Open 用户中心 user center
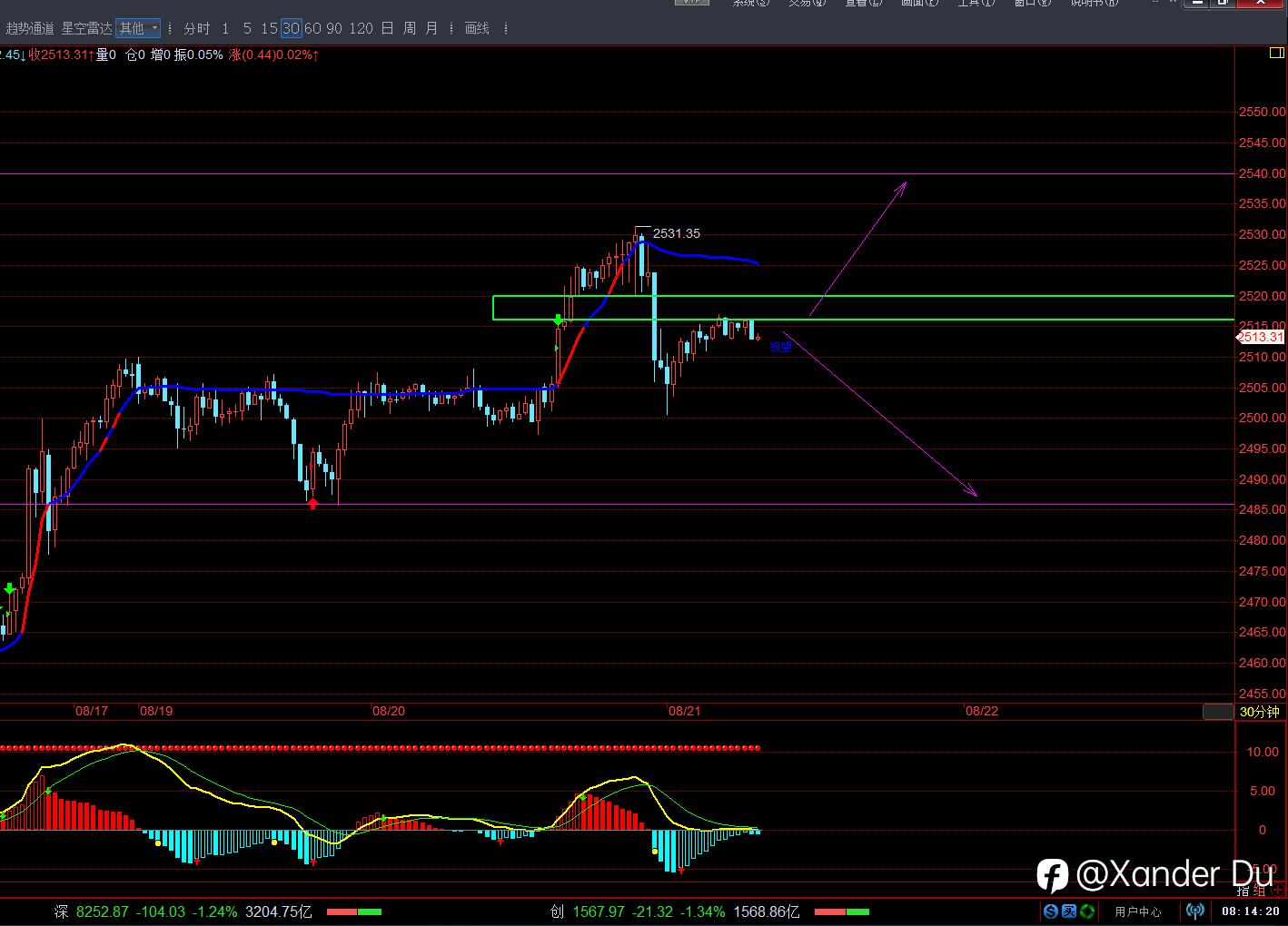 (x=1137, y=911)
